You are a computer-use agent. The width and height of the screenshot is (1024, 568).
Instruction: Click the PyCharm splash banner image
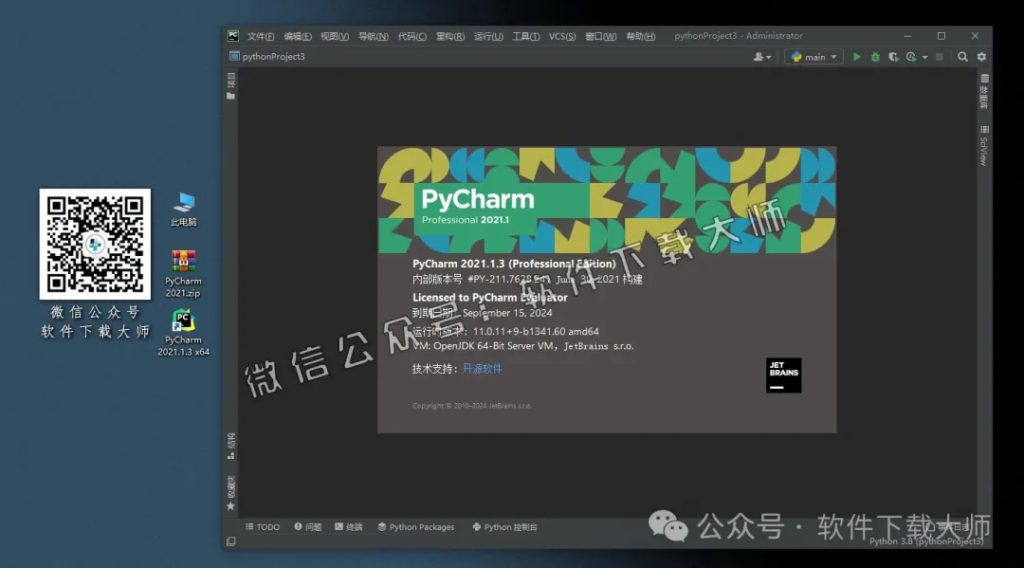[607, 200]
